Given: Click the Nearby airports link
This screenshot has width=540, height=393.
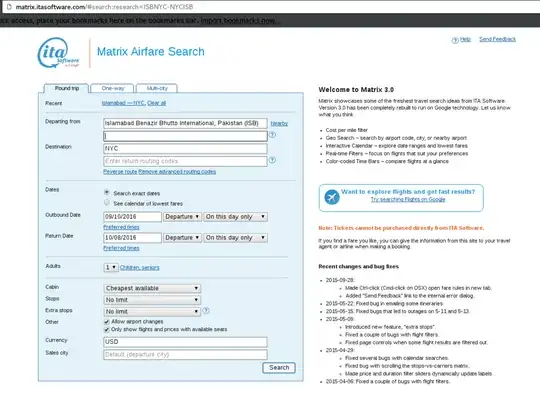Looking at the screenshot, I should 279,123.
